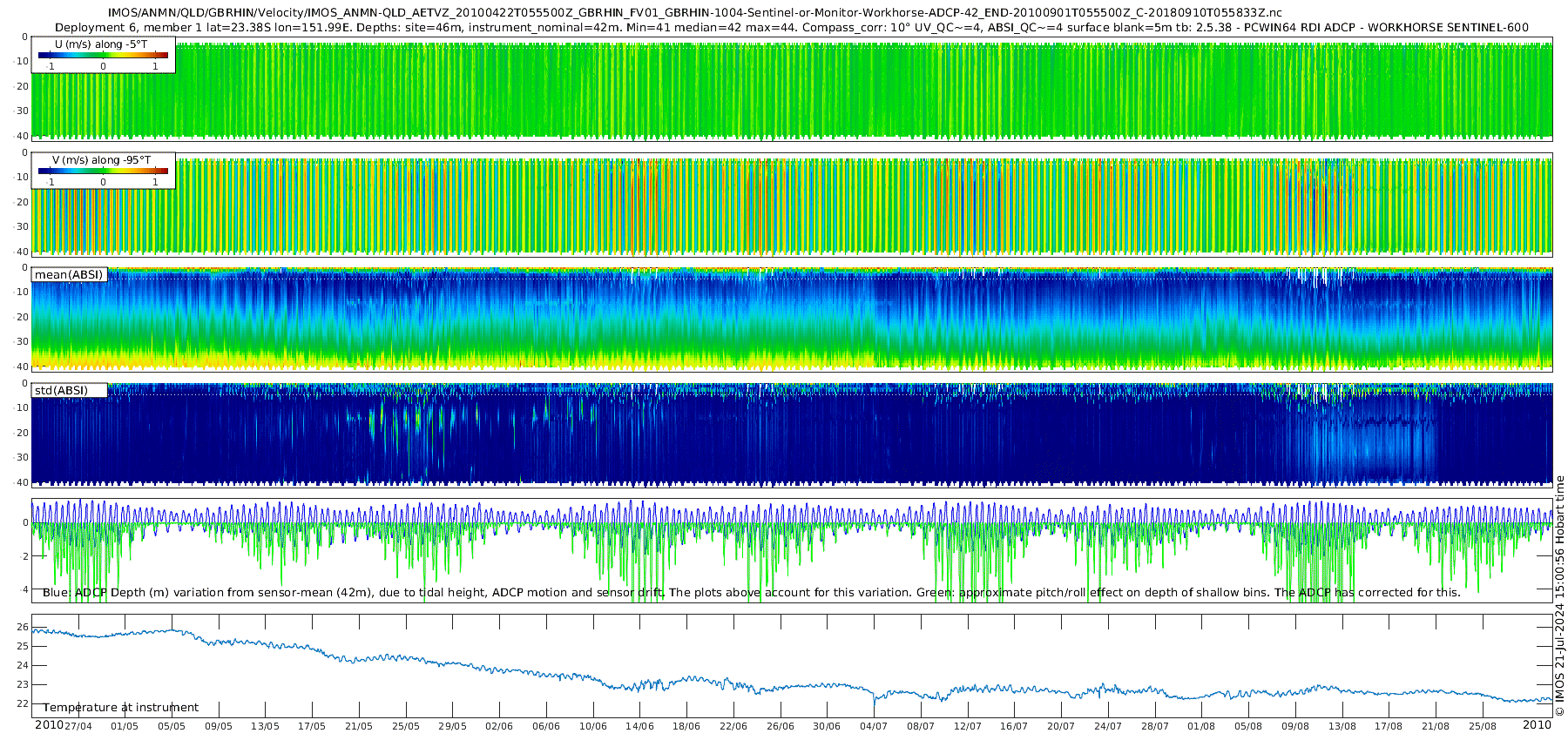Viewport: 1568px width, 740px height.
Task: Click the V velocity colorbar legend
Action: pyautogui.click(x=103, y=172)
